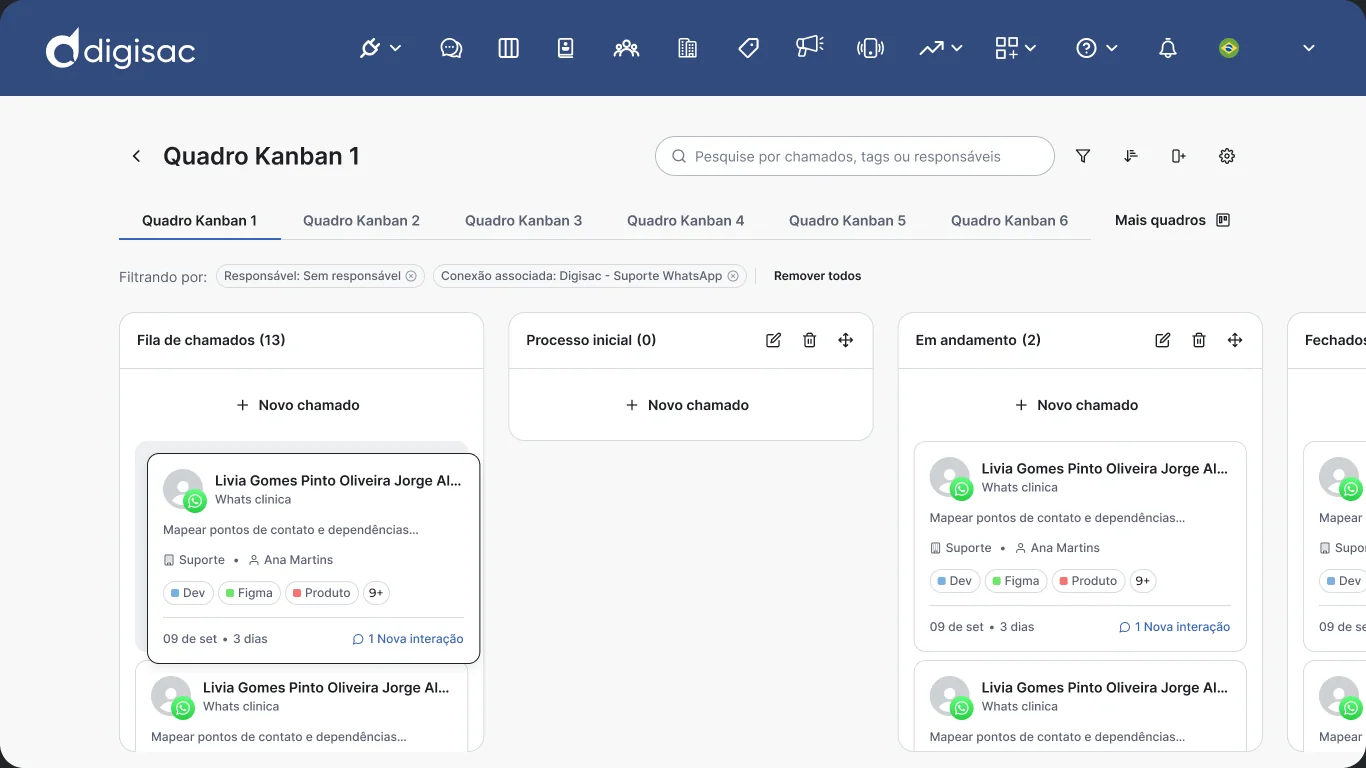
Task: Add a new column with the column-plus icon
Action: [1179, 156]
